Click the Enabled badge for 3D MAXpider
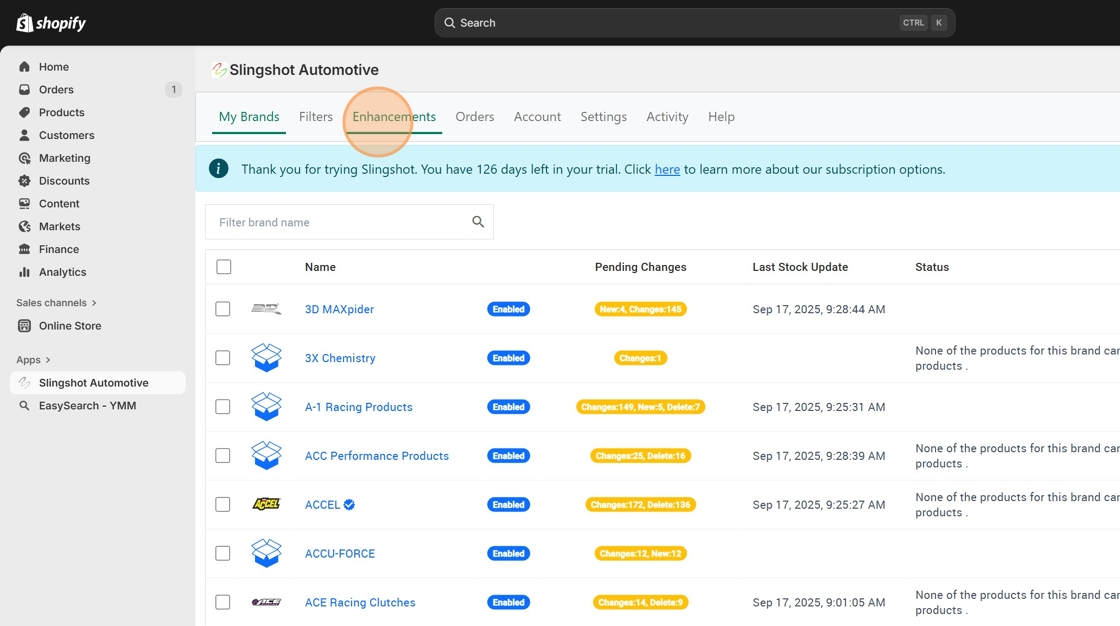This screenshot has width=1120, height=626. point(509,309)
